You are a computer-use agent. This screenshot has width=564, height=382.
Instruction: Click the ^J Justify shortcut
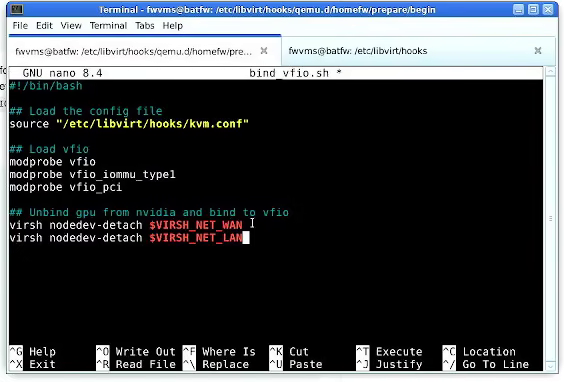pyautogui.click(x=389, y=364)
